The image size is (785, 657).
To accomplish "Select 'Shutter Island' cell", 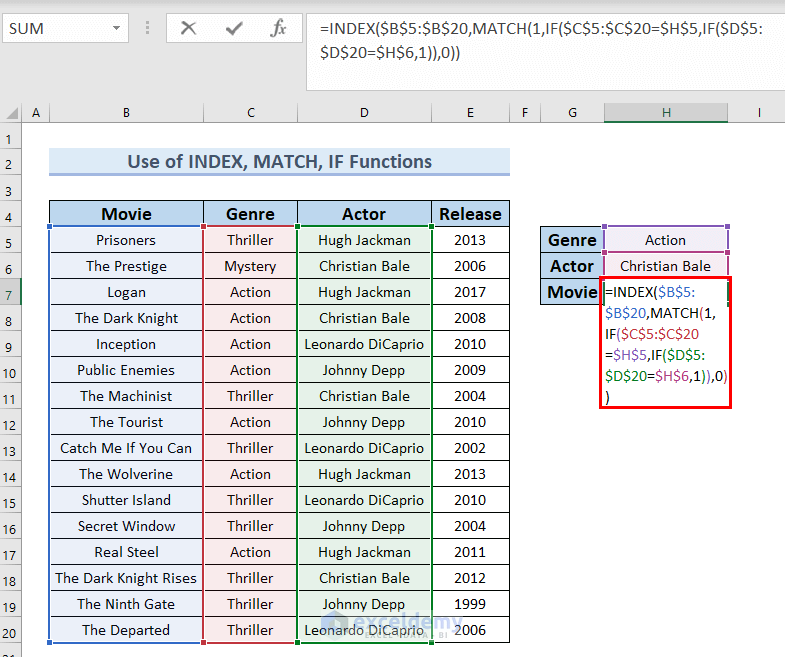I will pos(126,500).
